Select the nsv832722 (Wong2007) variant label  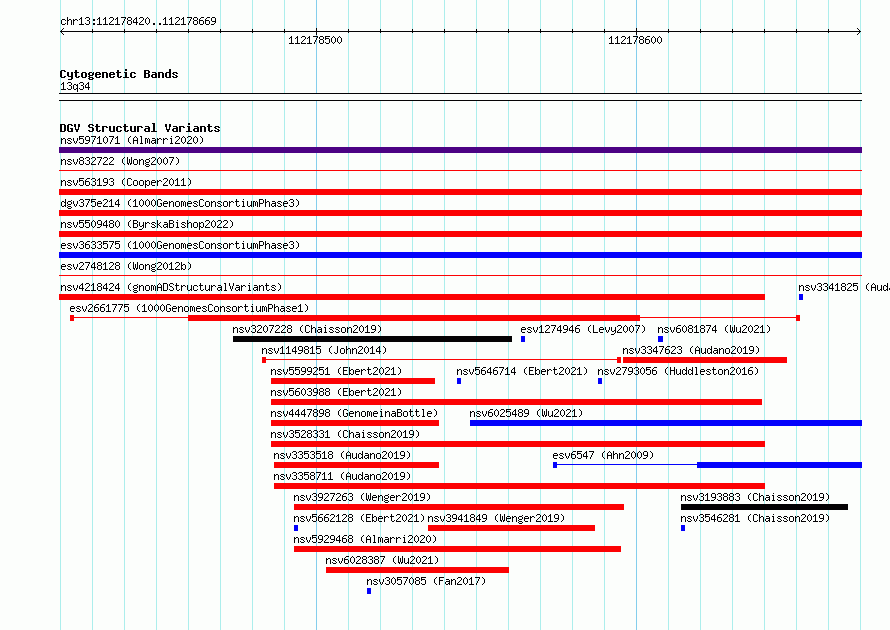120,161
